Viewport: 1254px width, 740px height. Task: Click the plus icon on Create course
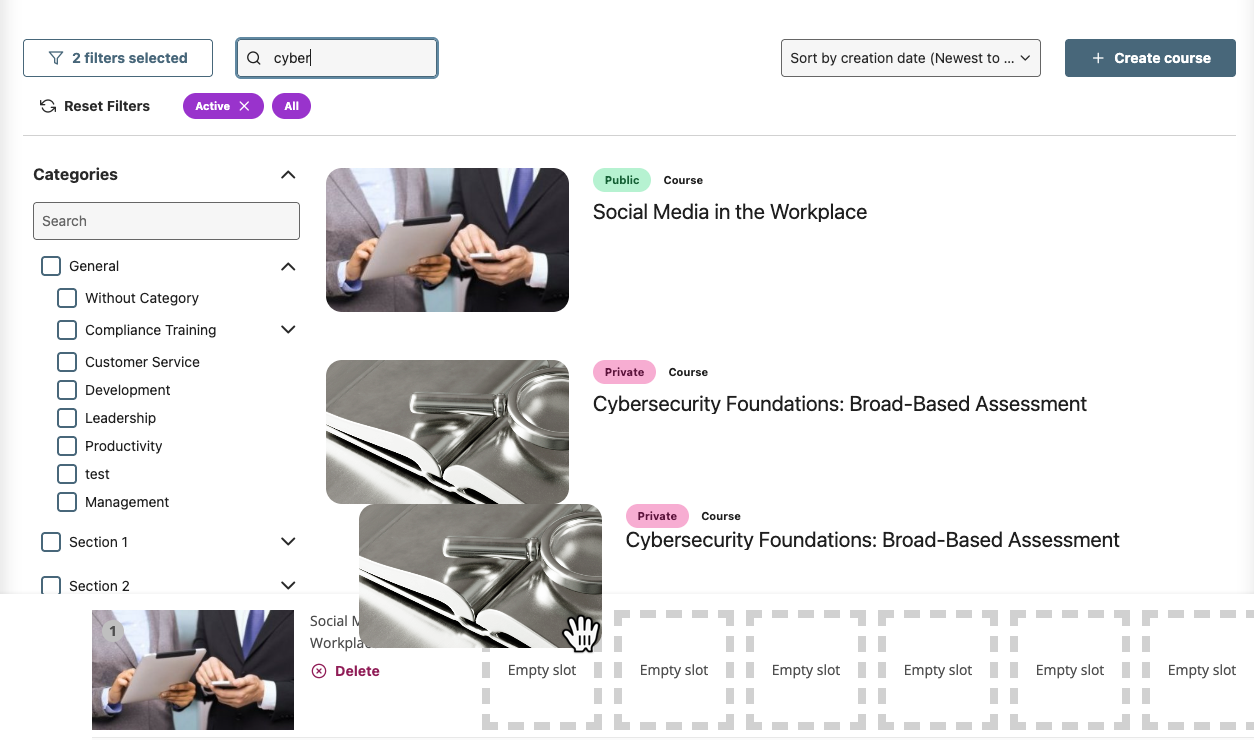pyautogui.click(x=1097, y=58)
